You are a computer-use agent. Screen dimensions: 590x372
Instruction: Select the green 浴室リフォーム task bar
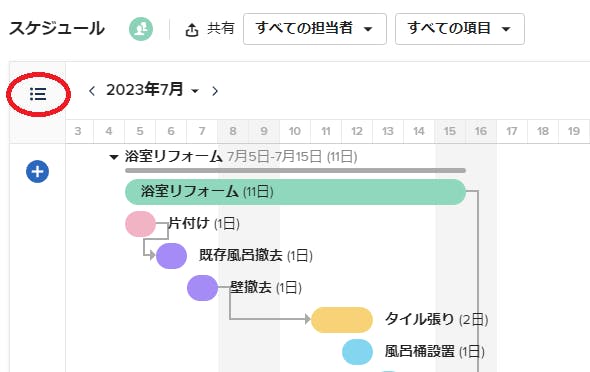[295, 192]
